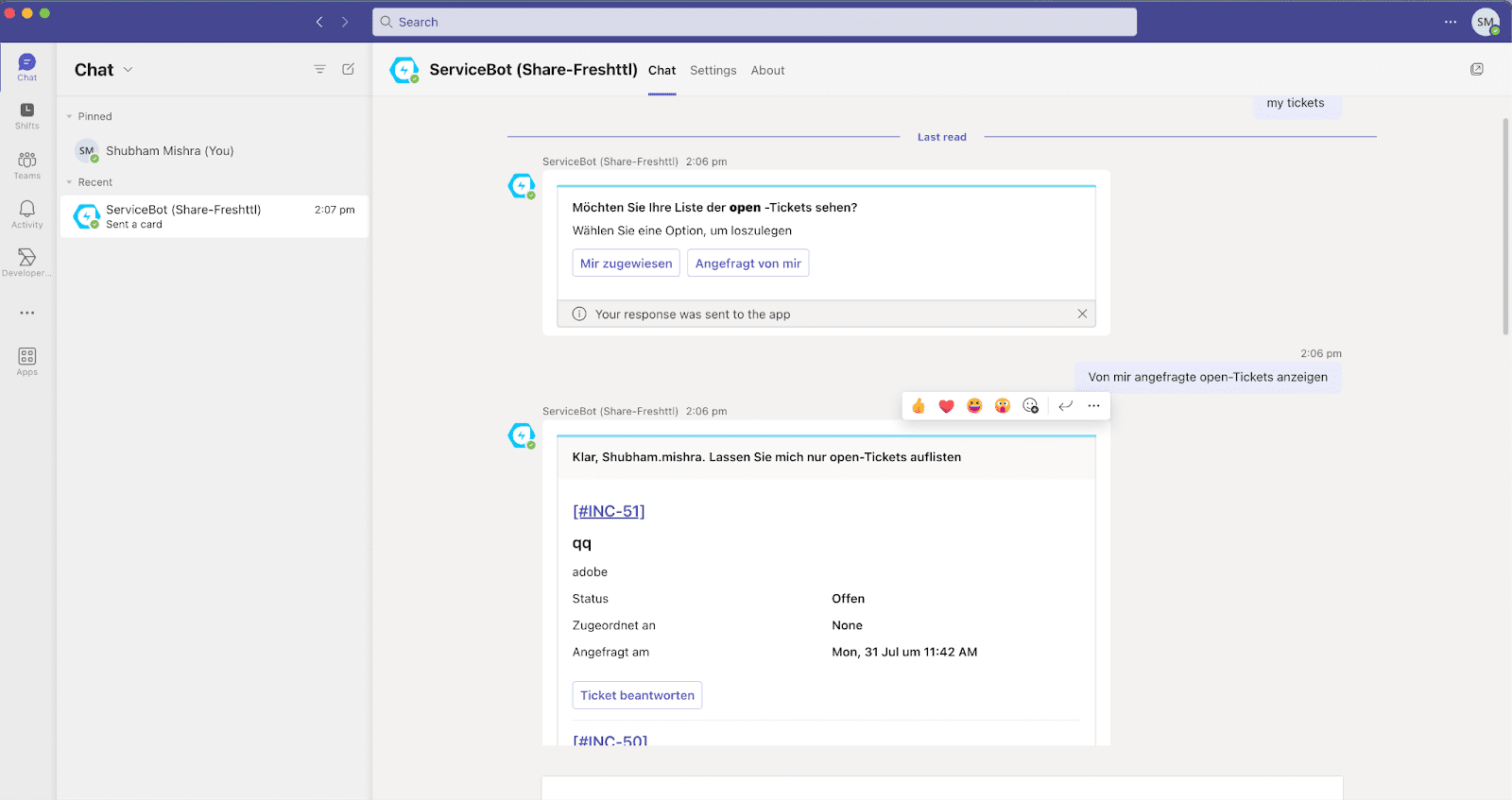Click the 'qq' ticket subject text
This screenshot has width=1512, height=800.
click(x=582, y=543)
